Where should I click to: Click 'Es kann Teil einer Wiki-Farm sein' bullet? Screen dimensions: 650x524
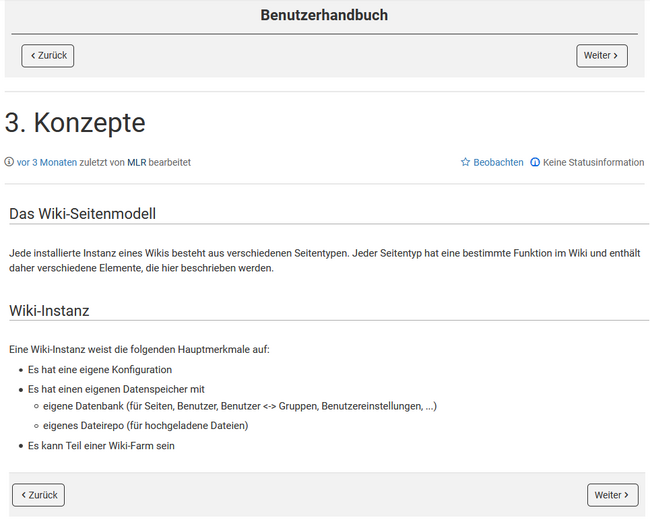tap(101, 446)
